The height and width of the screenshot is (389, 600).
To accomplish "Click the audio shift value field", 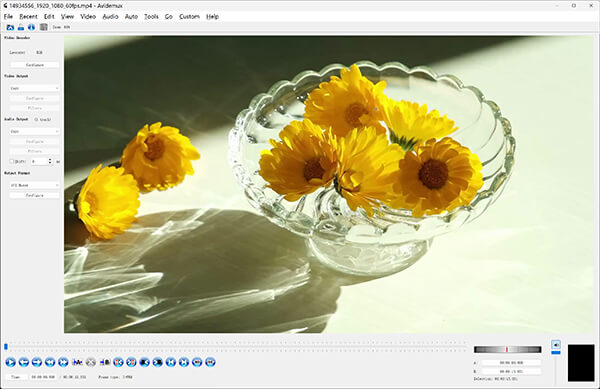I will click(x=39, y=161).
